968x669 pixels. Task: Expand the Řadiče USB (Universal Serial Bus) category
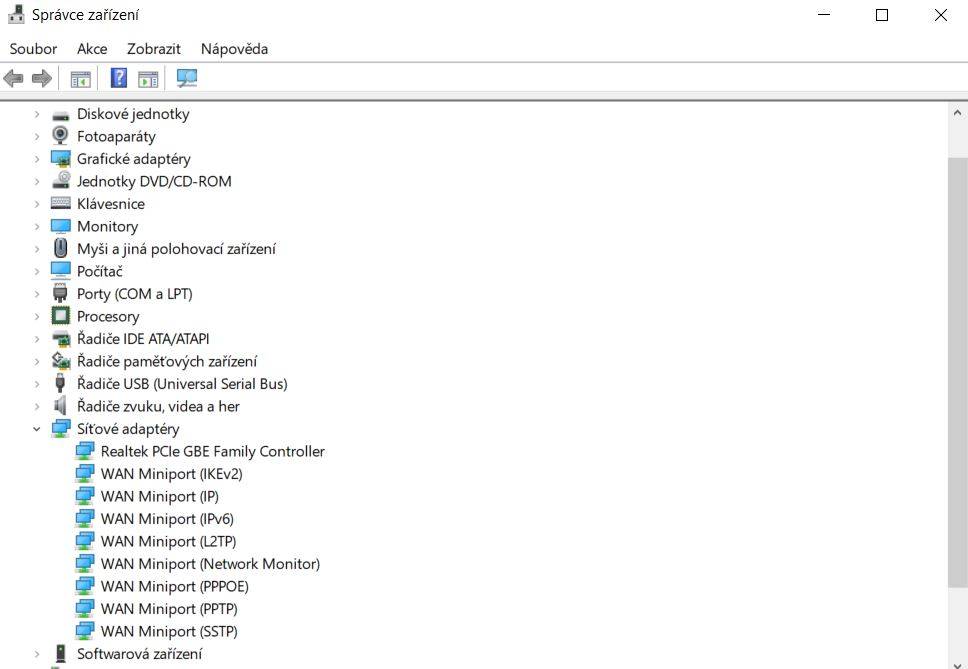pos(36,384)
